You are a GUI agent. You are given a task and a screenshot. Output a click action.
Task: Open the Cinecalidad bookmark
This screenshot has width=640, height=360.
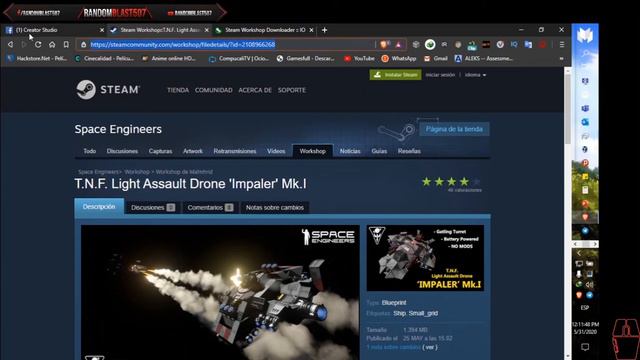[x=104, y=58]
